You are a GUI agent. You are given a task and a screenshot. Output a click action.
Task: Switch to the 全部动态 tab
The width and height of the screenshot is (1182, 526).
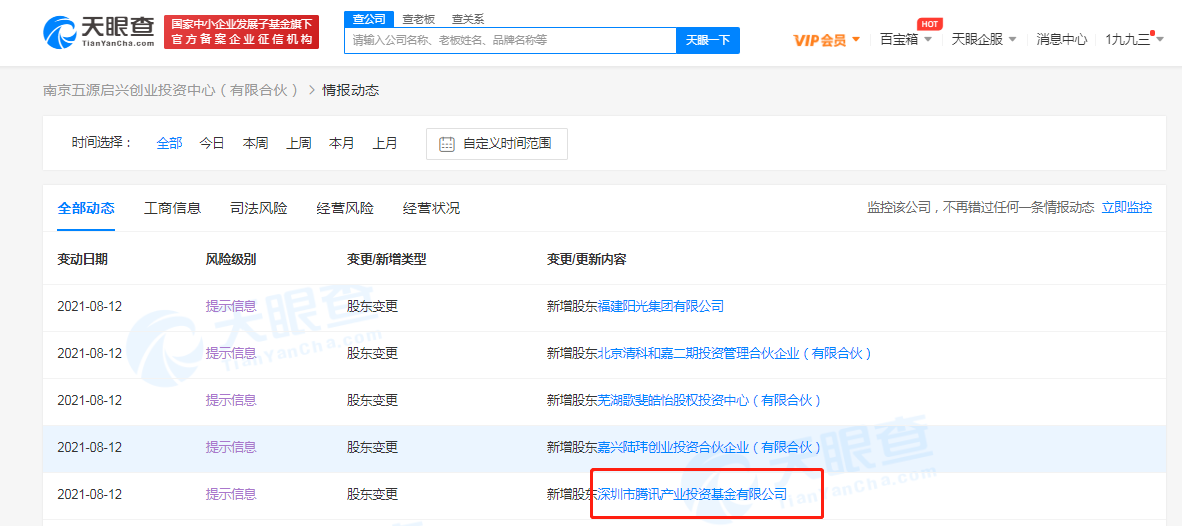click(86, 209)
